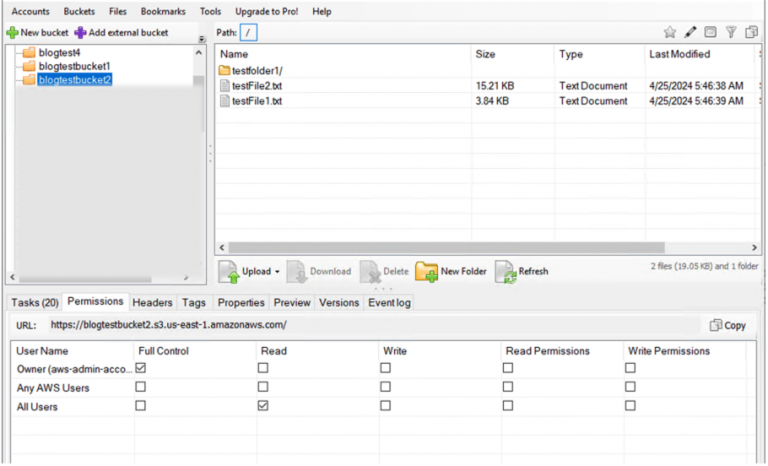The width and height of the screenshot is (768, 466).
Task: Click the Path input field
Action: click(249, 33)
